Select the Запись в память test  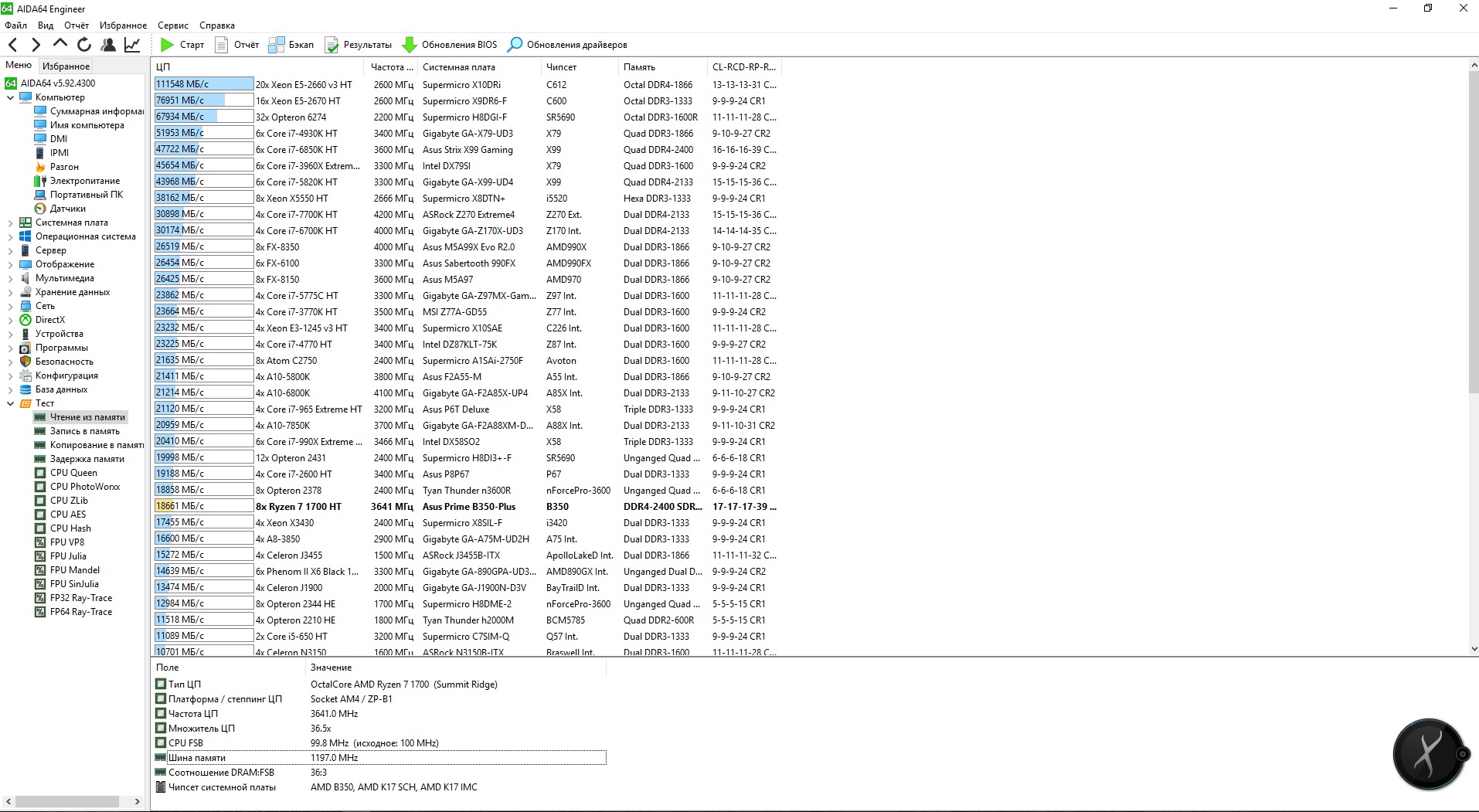(x=77, y=431)
